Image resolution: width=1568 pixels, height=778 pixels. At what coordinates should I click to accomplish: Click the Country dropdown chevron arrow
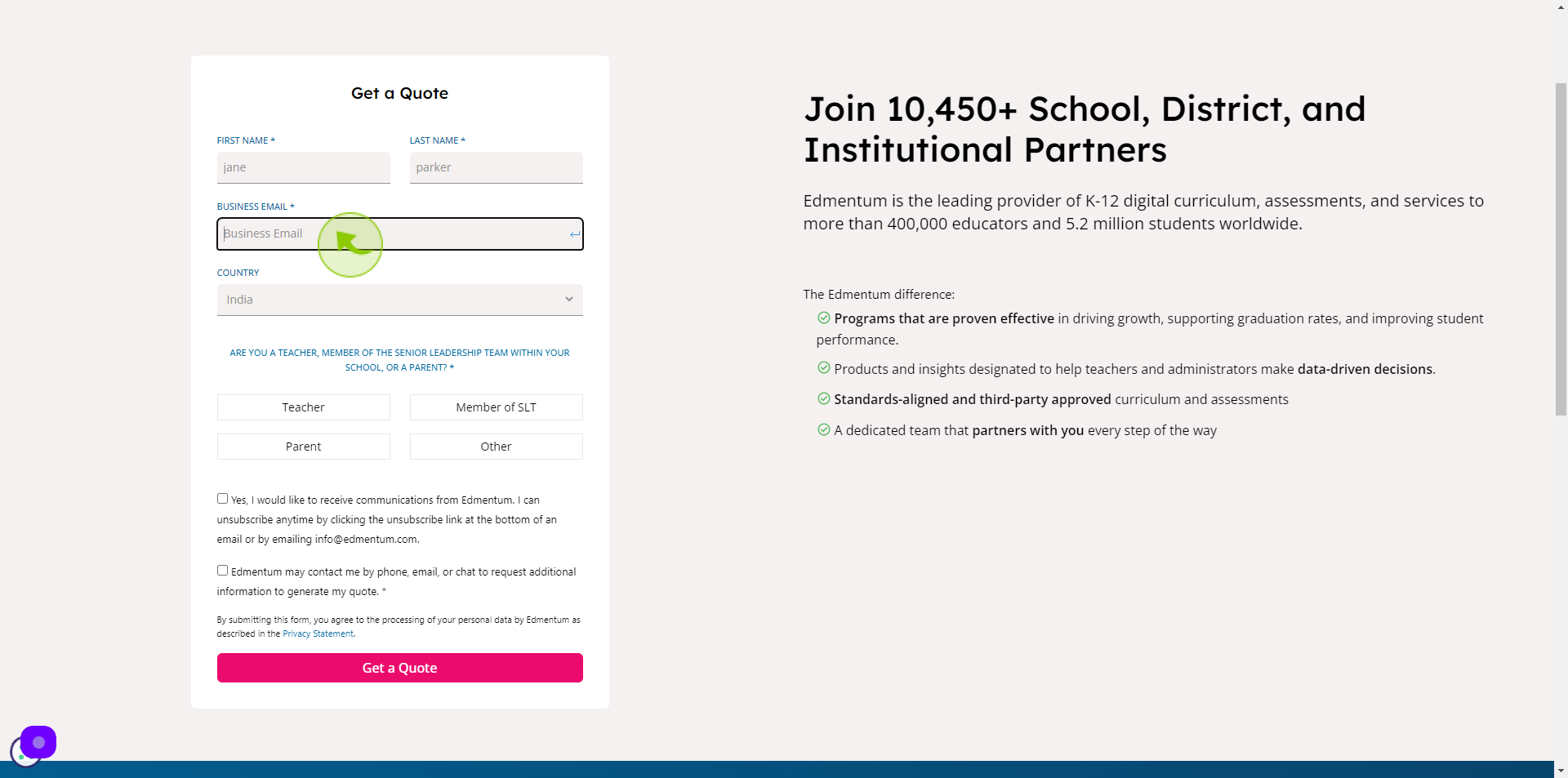click(569, 300)
